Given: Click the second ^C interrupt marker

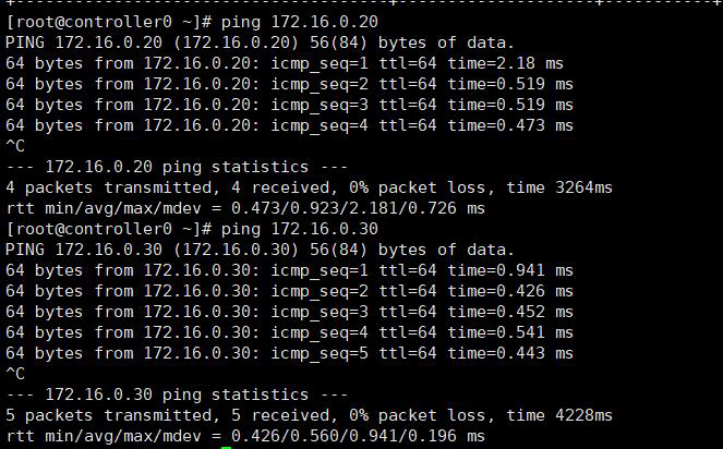Looking at the screenshot, I should coord(15,374).
